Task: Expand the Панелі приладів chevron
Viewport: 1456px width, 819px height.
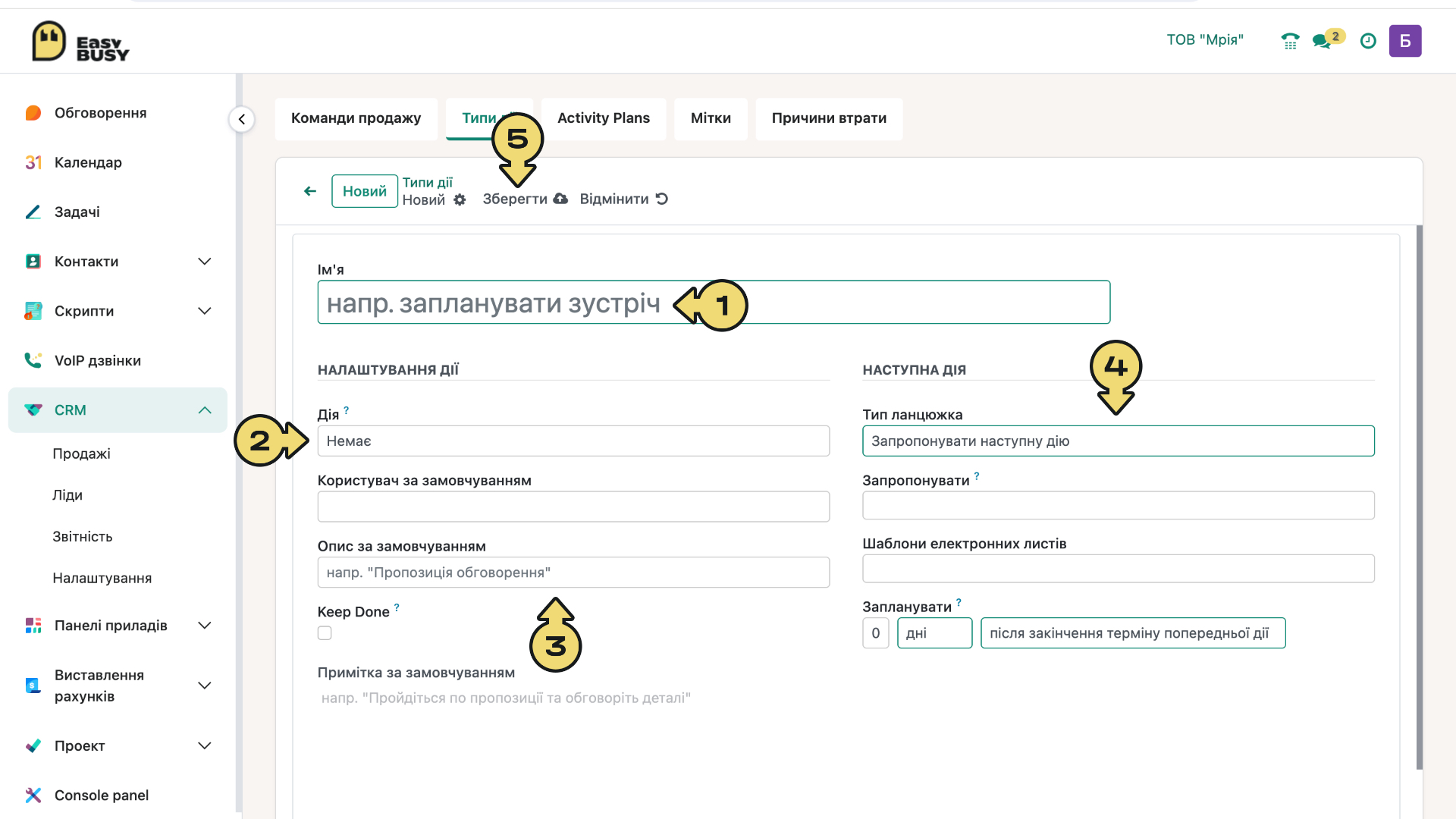Action: click(x=205, y=626)
